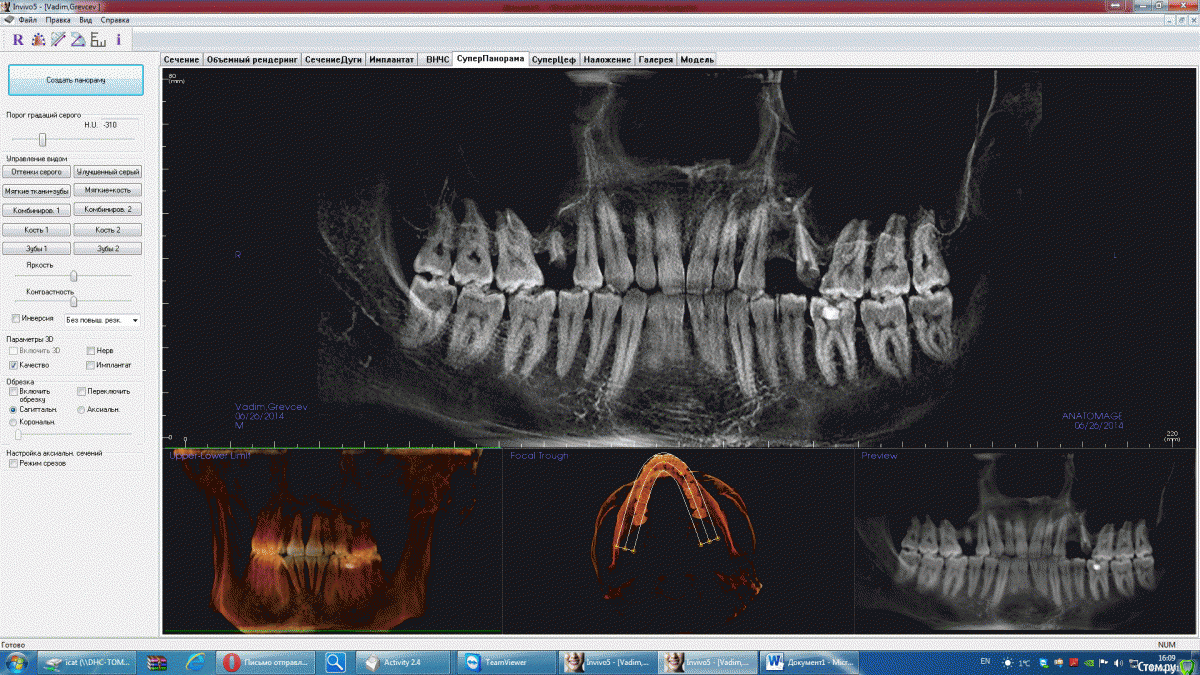Tick the Нерв checkbox
Screen dimensions: 1200x675
(x=90, y=351)
